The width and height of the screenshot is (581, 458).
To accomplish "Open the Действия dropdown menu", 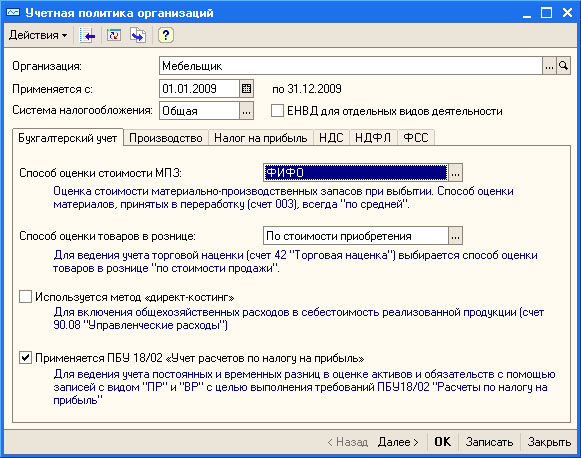I will [38, 36].
